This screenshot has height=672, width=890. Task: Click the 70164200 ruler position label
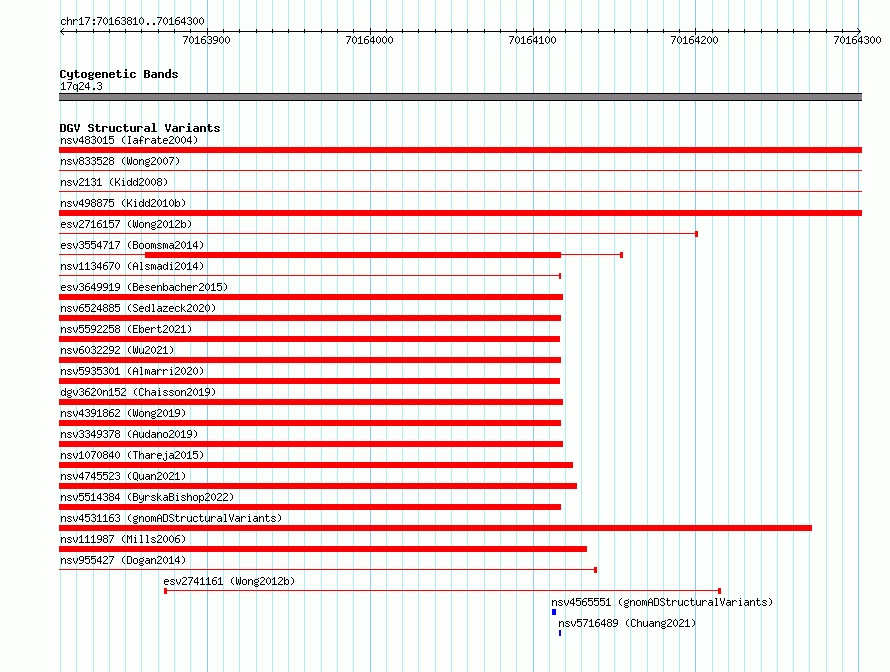695,40
